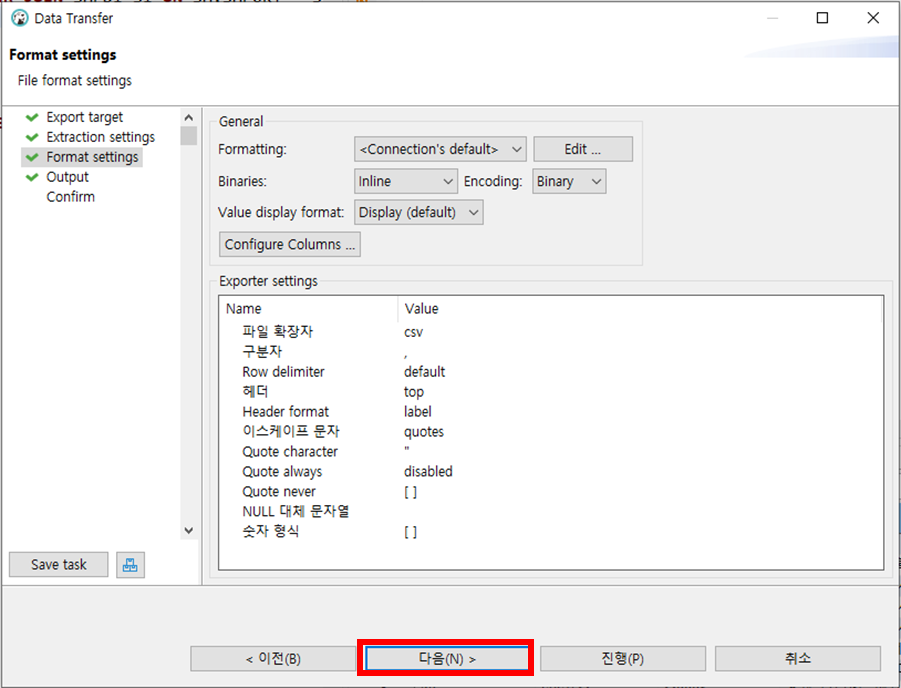Select the 구분자 setting row

[262, 352]
